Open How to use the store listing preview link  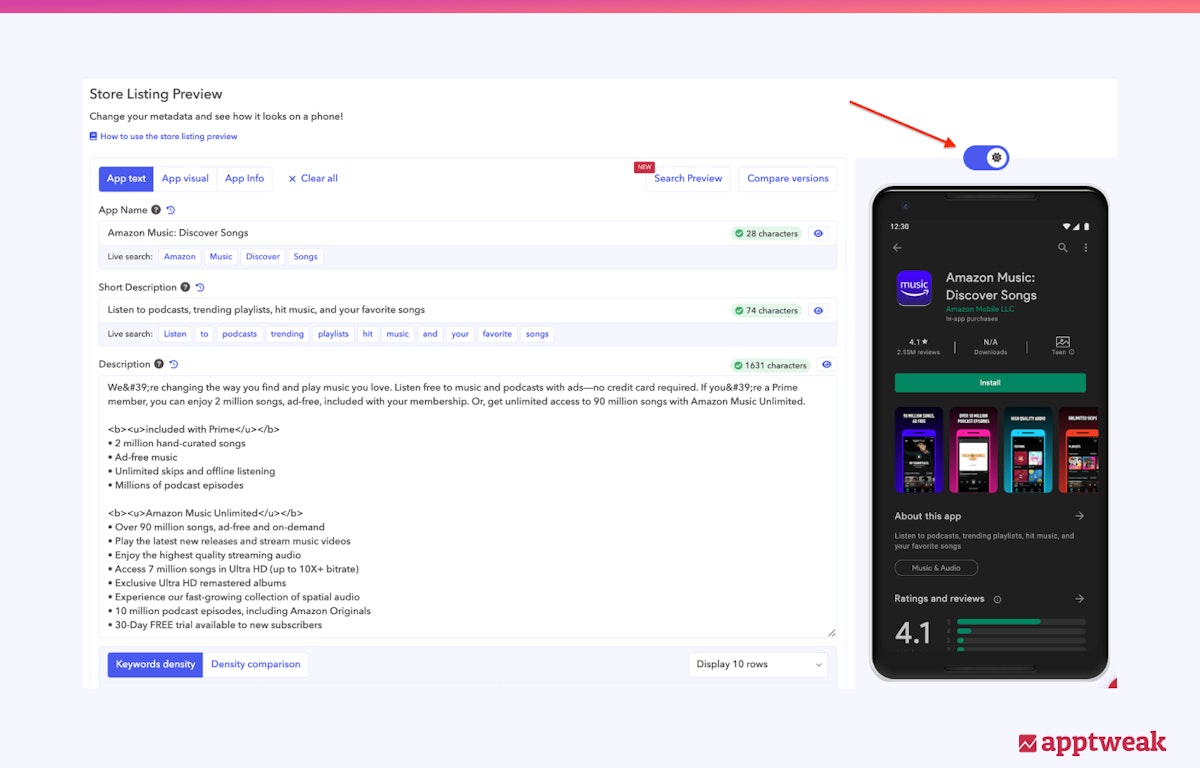(168, 136)
